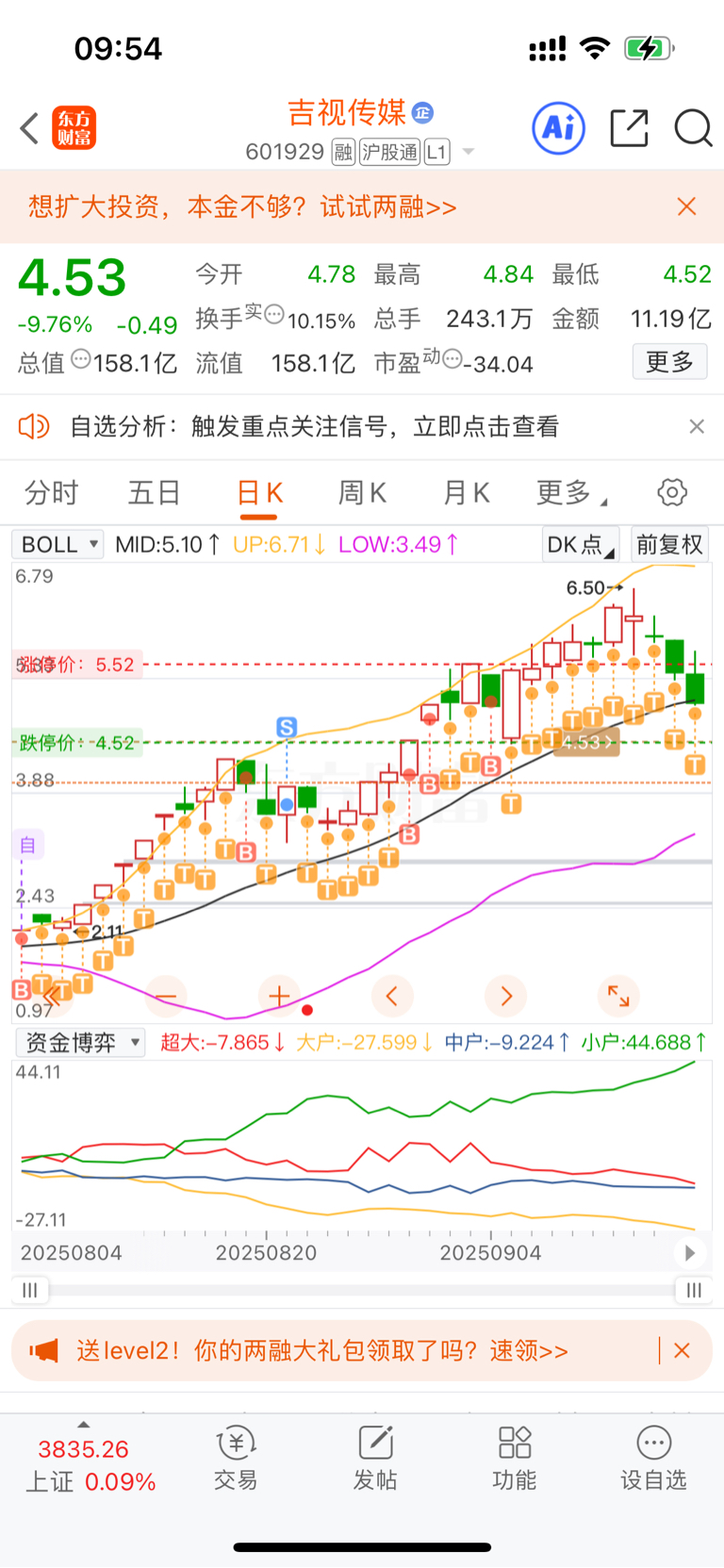
Task: Tap the speaker alert icon
Action: coord(34,427)
